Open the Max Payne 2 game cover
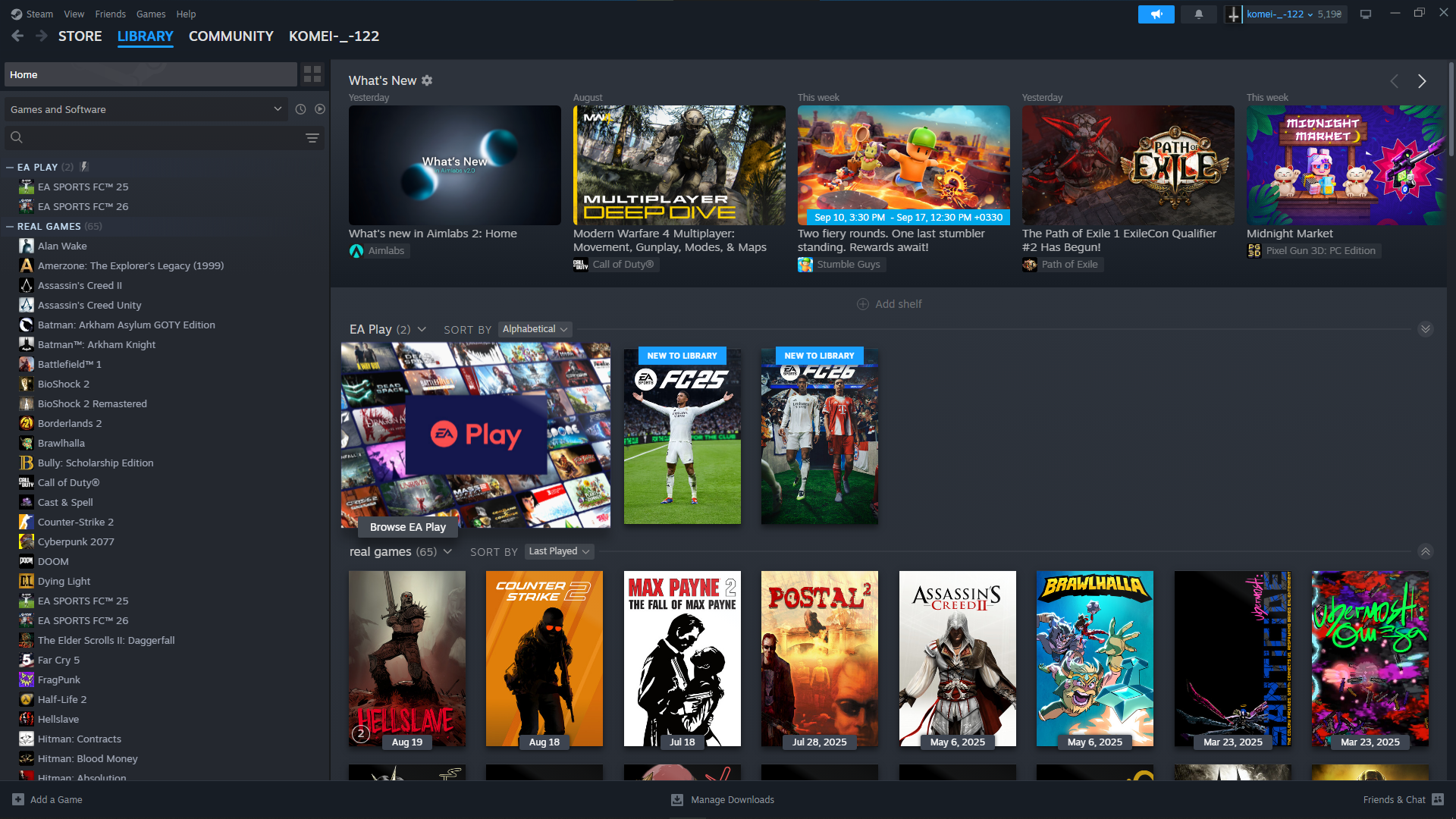The image size is (1456, 819). (x=682, y=659)
